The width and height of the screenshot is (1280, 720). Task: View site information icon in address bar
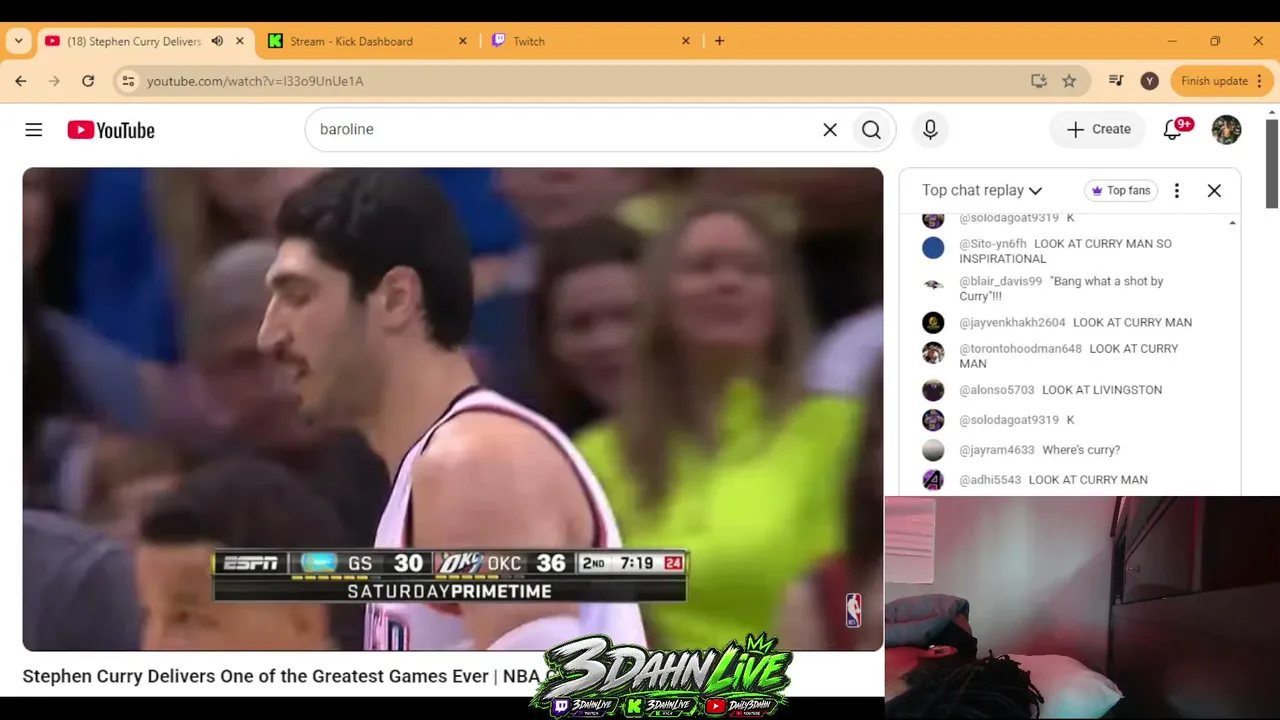(128, 81)
